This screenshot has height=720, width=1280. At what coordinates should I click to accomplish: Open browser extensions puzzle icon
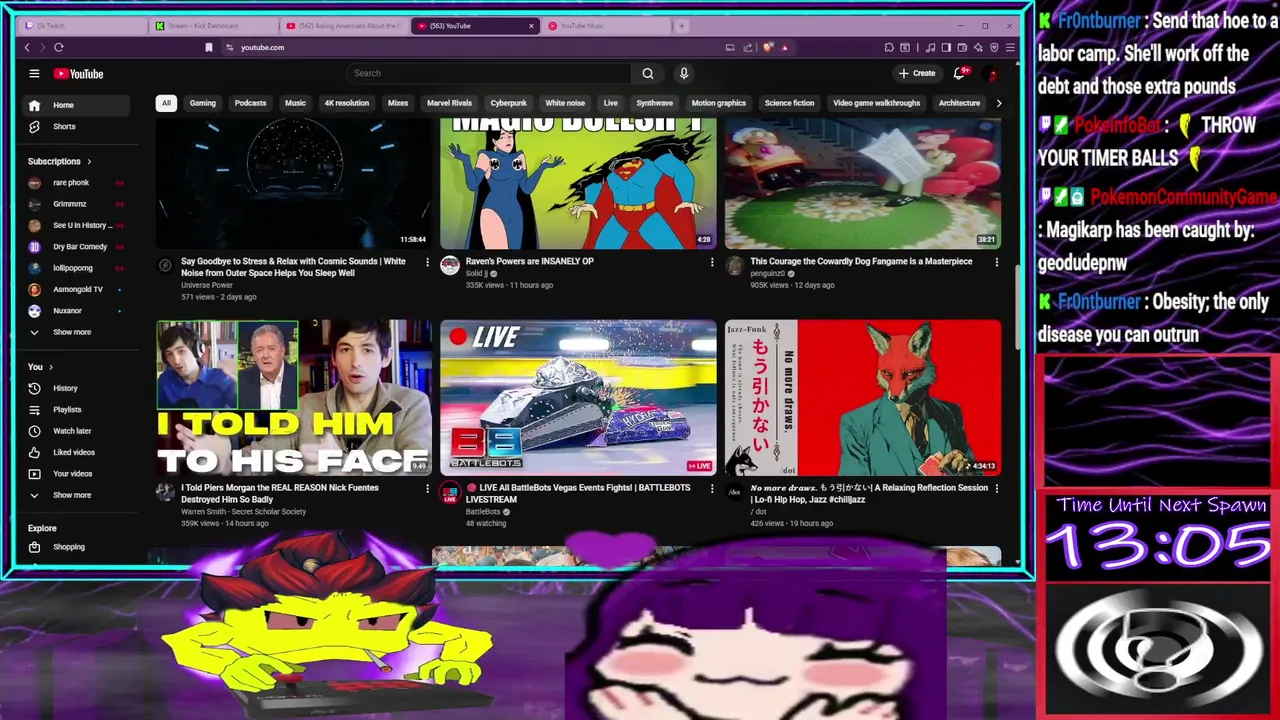889,47
